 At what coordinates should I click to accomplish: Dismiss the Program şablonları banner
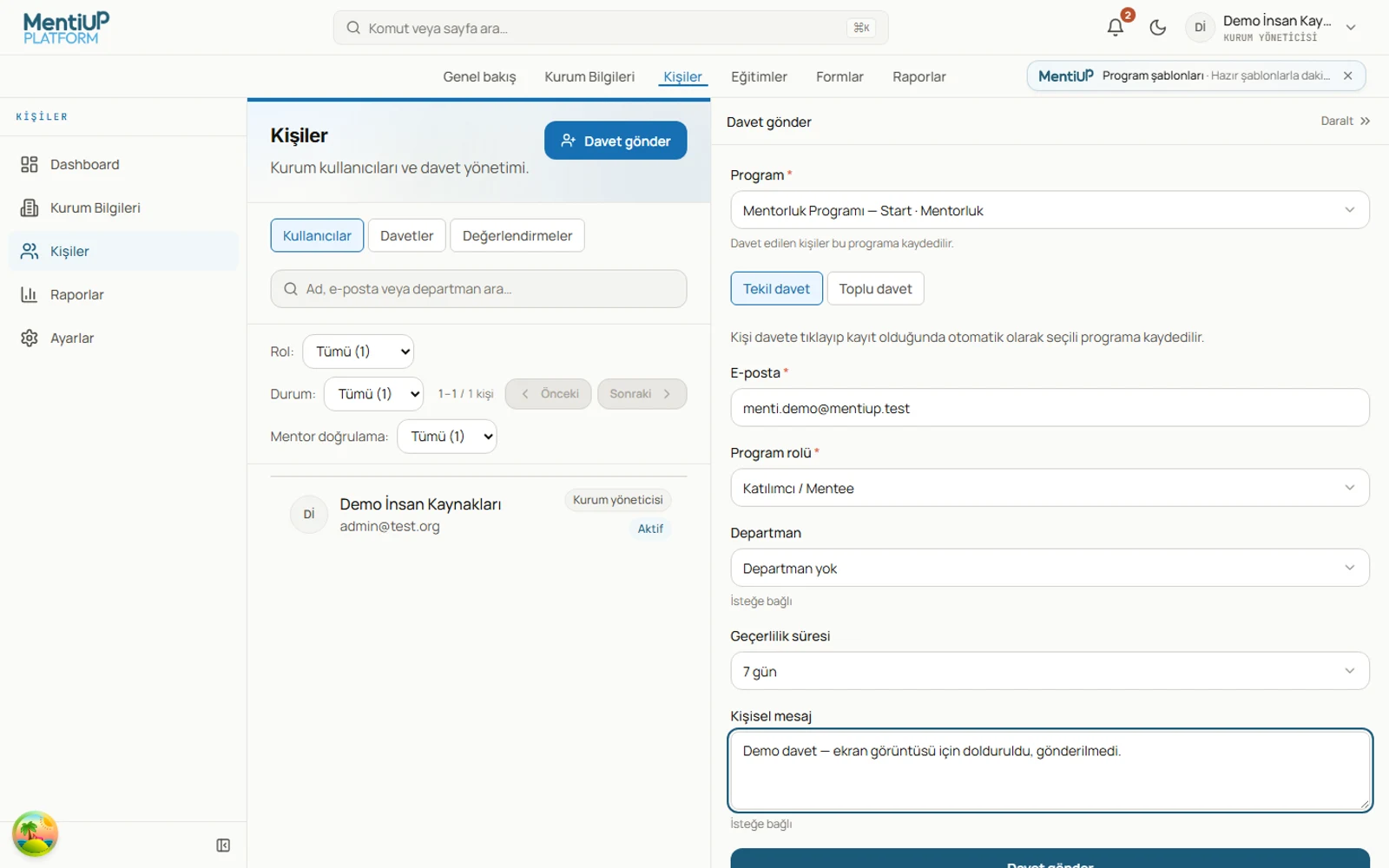click(1348, 76)
